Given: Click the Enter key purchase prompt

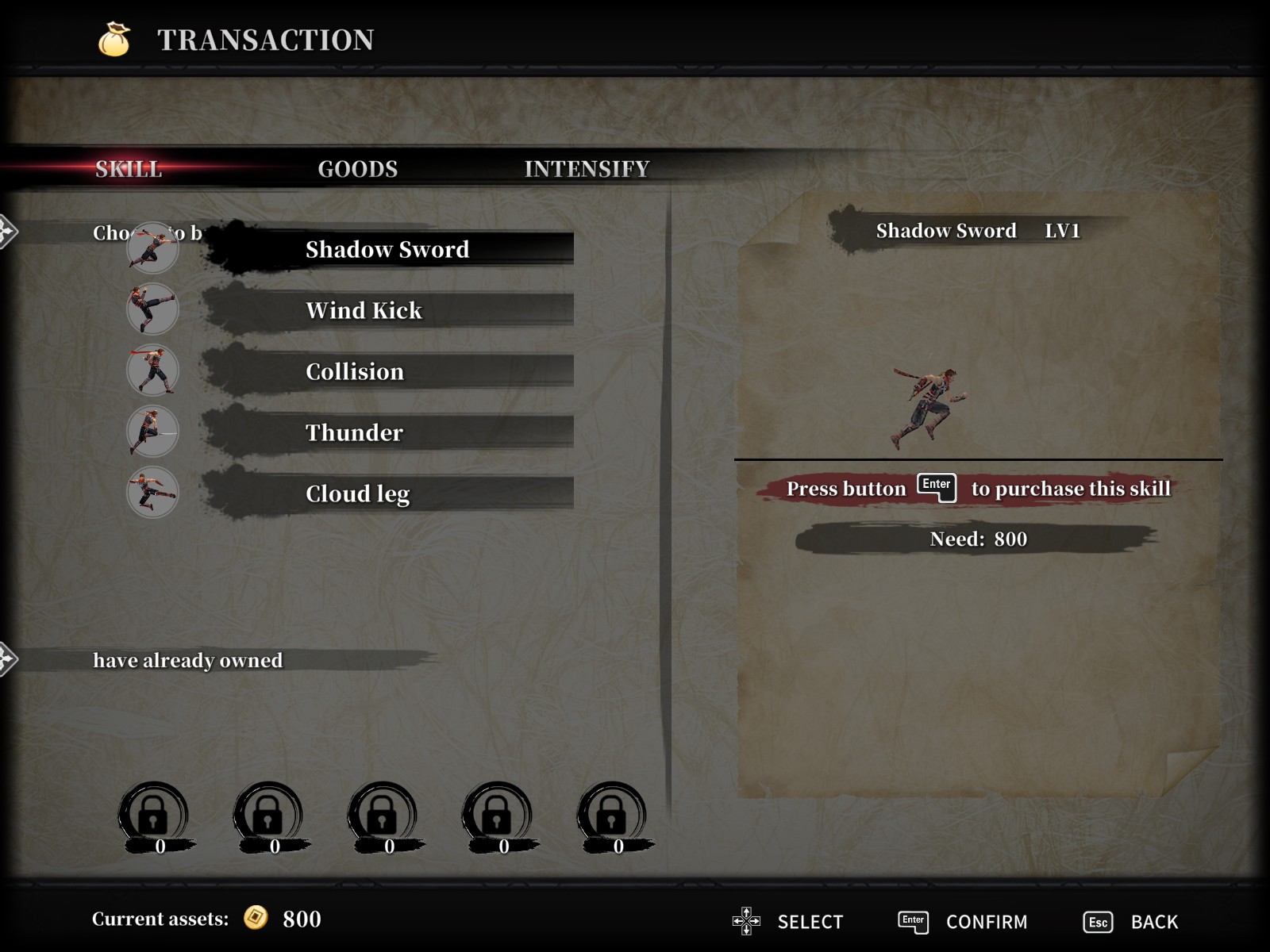Looking at the screenshot, I should coord(937,487).
